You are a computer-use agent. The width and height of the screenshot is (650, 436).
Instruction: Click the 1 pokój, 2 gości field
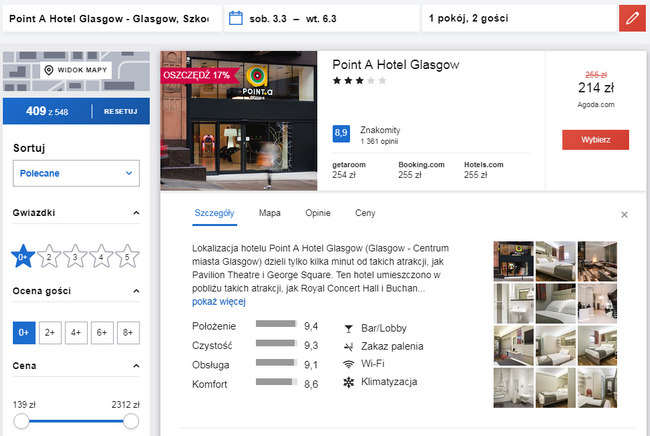519,19
